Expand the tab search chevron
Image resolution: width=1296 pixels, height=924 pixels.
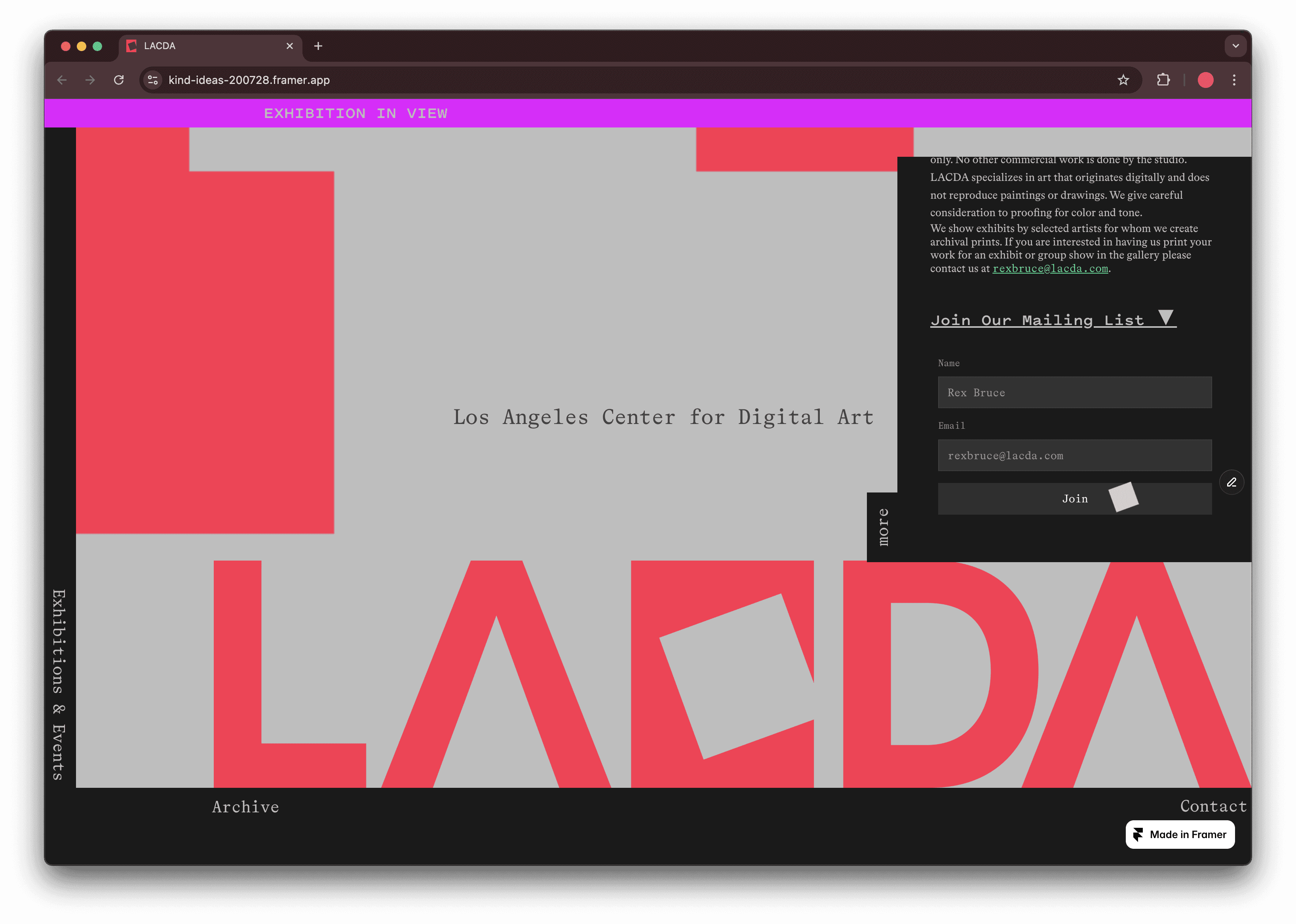pos(1235,46)
